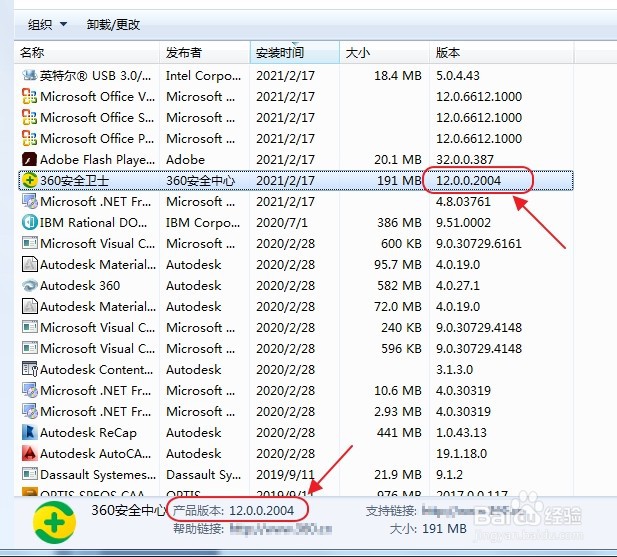Click Visual C++ icon sized 596 KB
The width and height of the screenshot is (617, 557).
[x=30, y=349]
